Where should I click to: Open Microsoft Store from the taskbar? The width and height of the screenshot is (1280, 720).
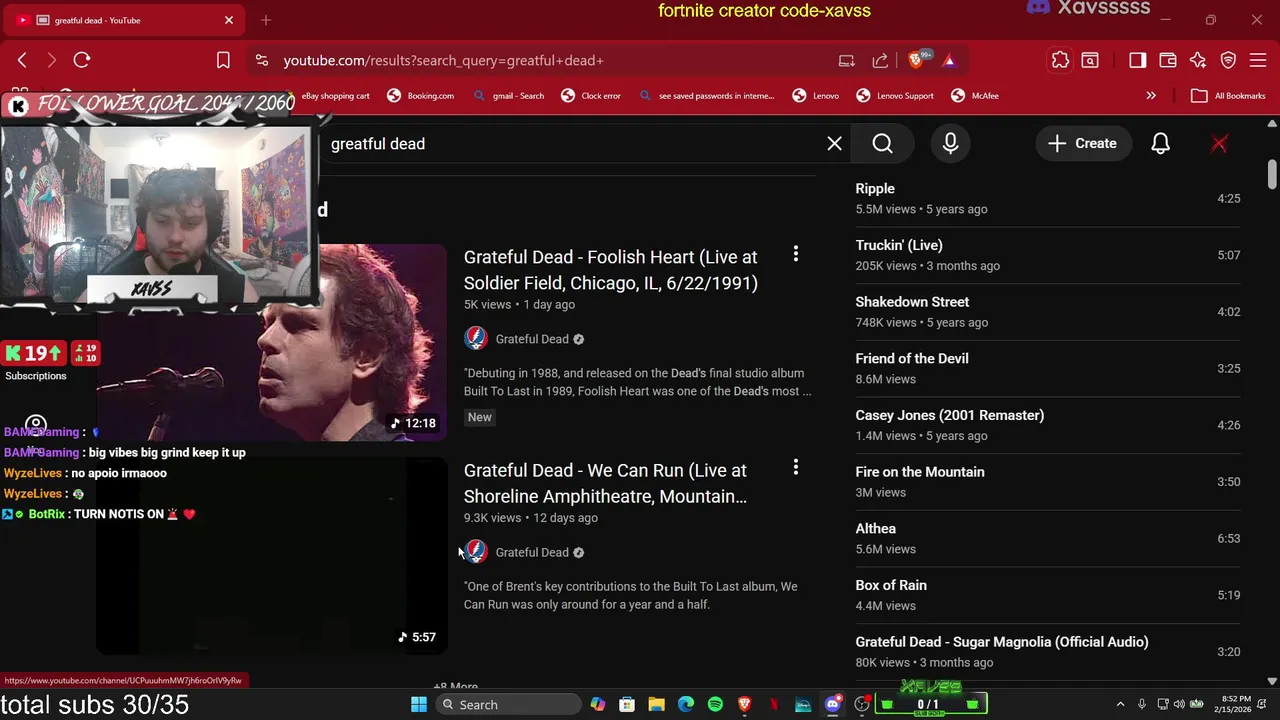(x=627, y=704)
